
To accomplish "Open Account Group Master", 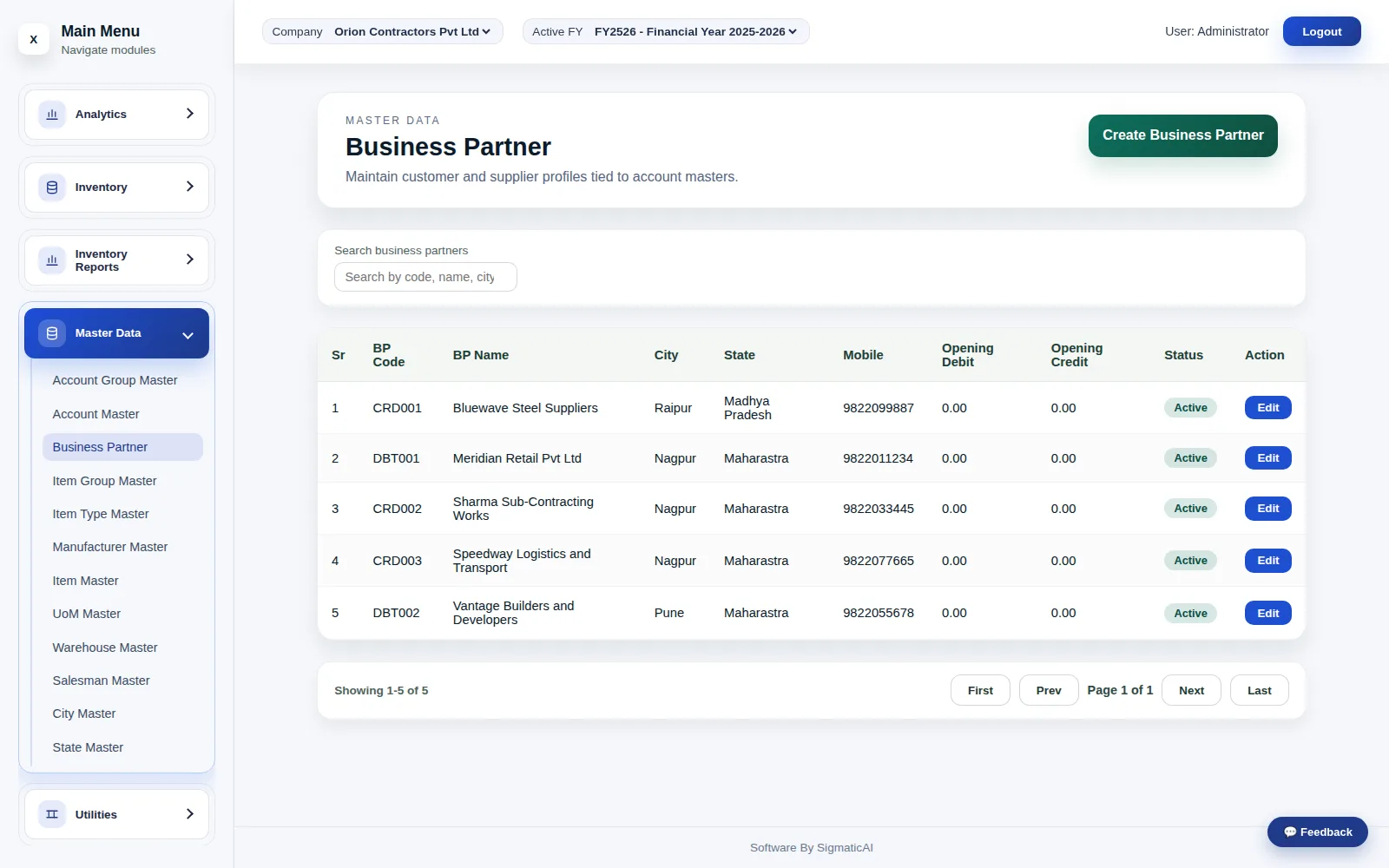I will [122, 380].
